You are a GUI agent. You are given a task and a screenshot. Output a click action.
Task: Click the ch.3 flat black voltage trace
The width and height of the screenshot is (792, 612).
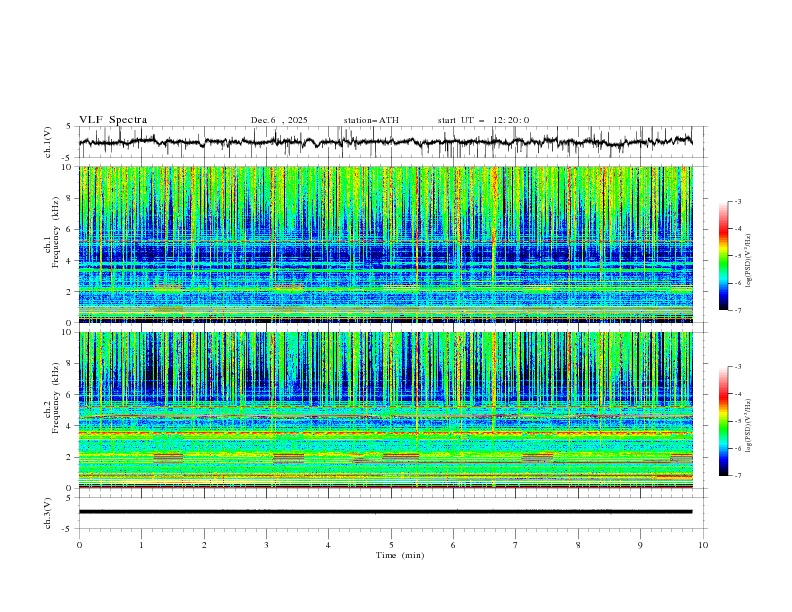385,512
